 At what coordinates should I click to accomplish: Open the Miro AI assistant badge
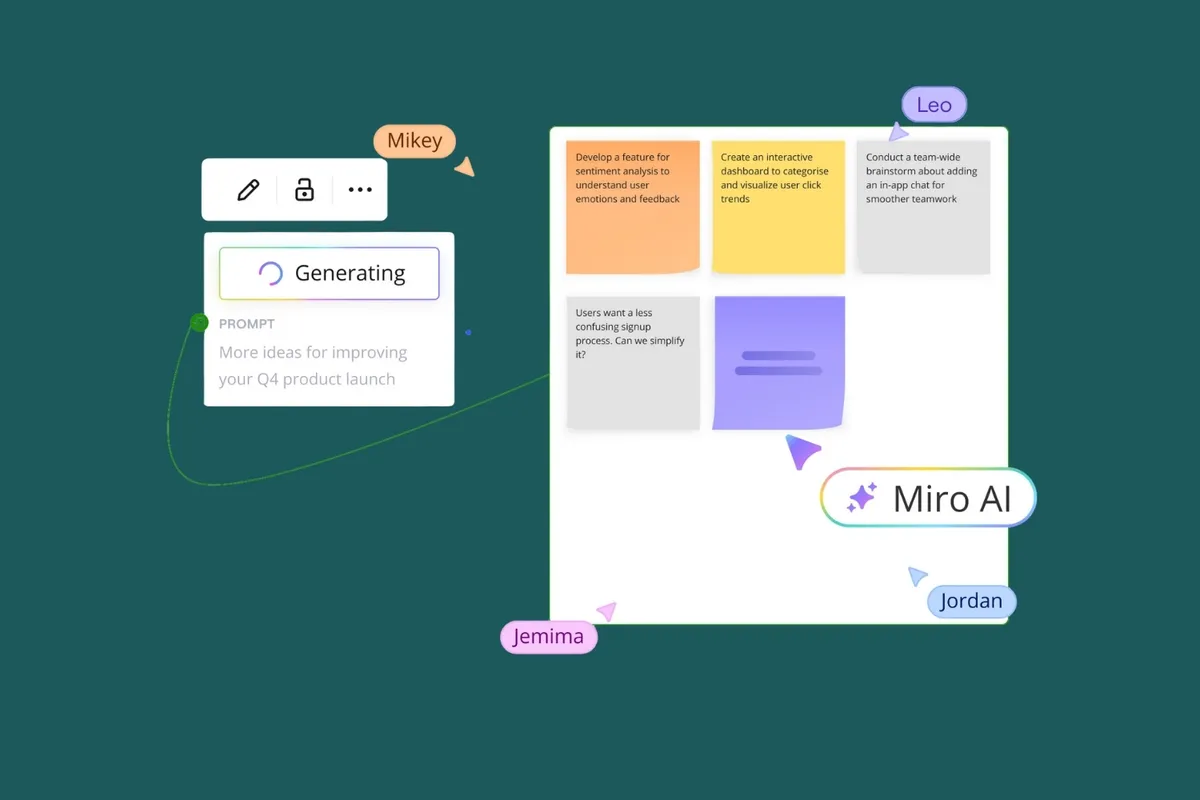927,497
